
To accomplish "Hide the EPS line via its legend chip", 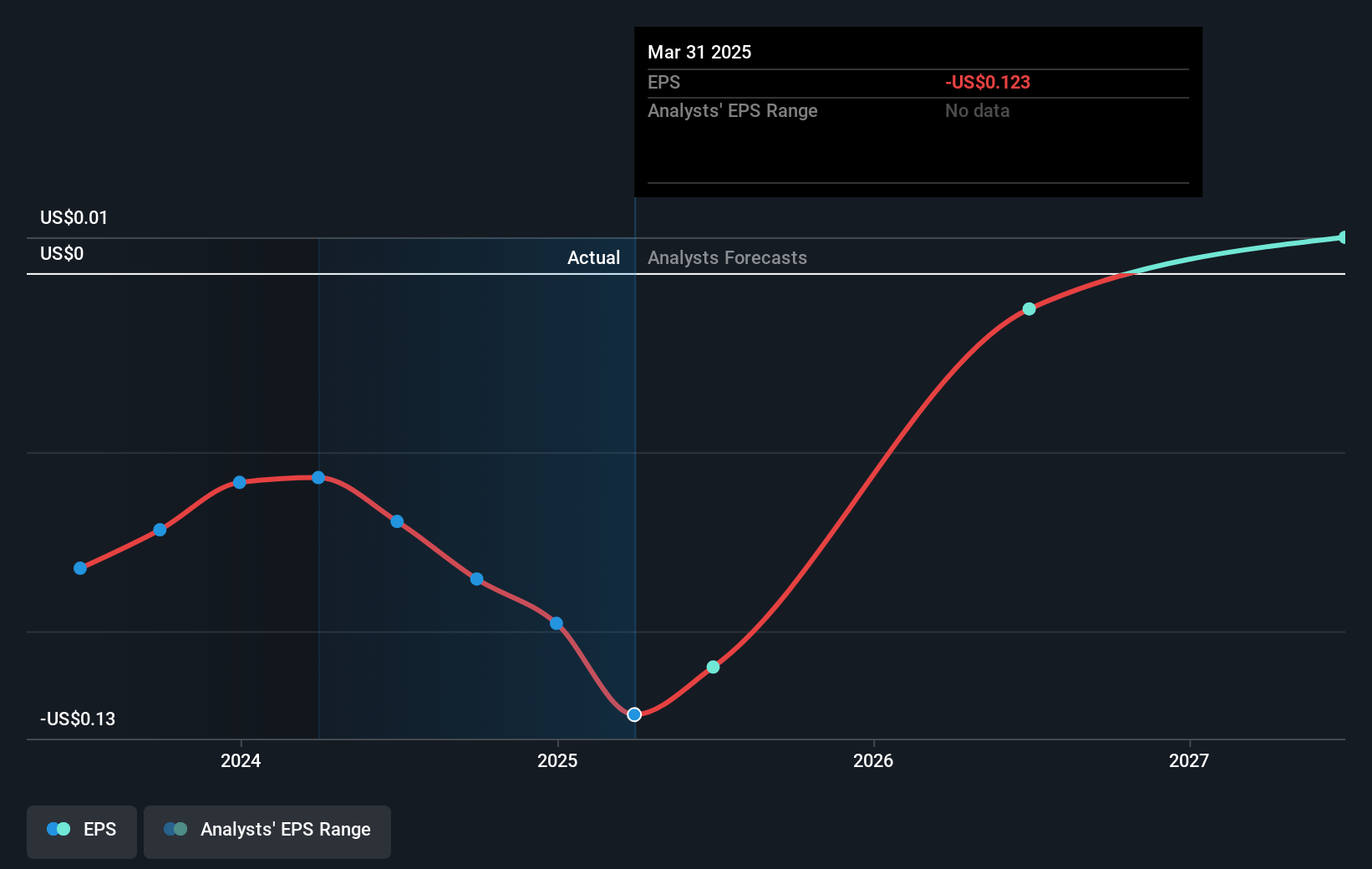I will click(81, 831).
